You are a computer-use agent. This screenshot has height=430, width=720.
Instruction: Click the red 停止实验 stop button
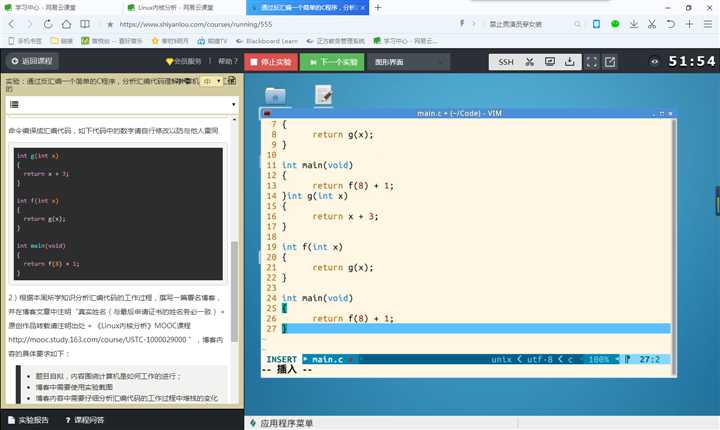(x=271, y=62)
